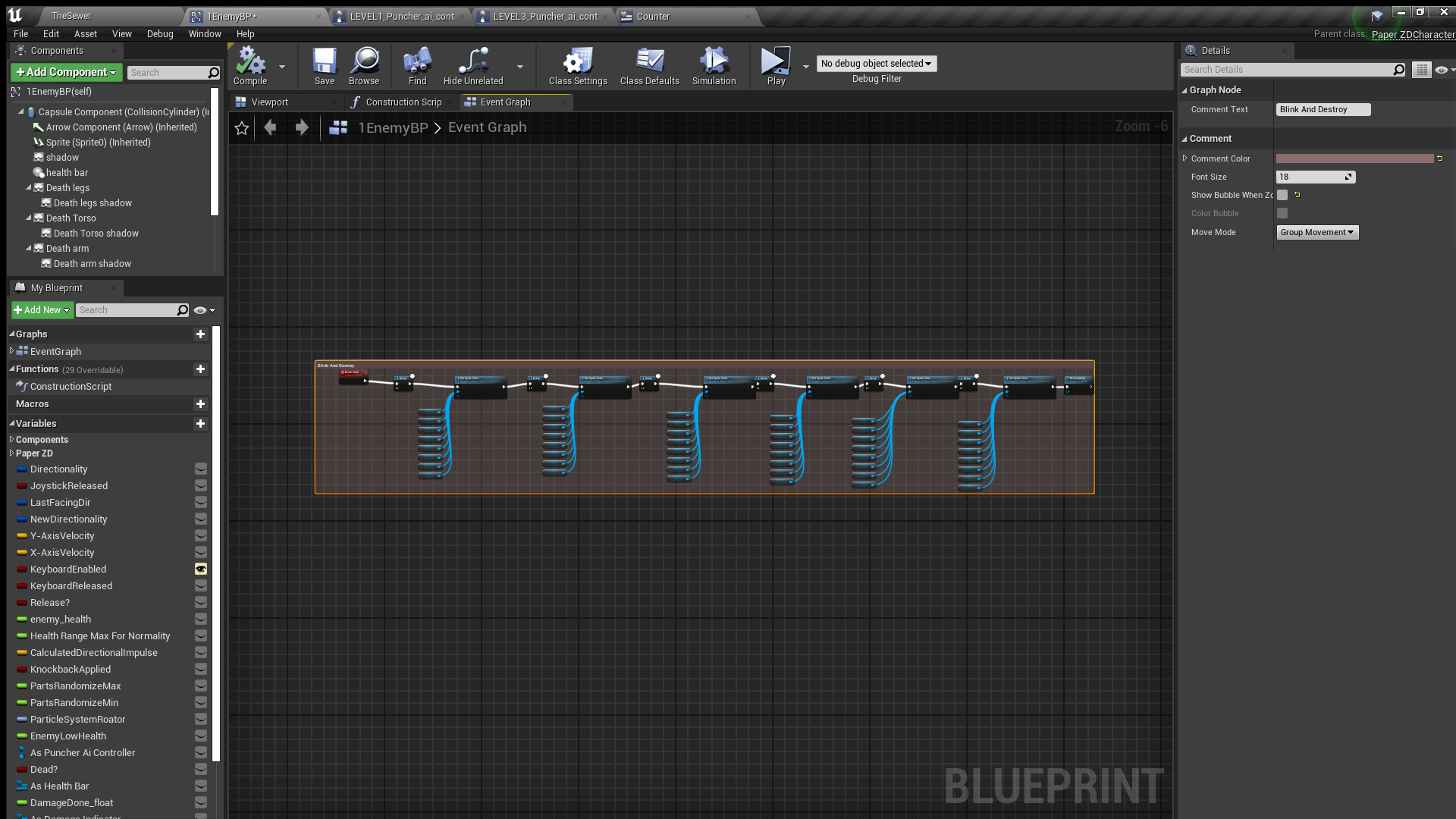
Task: Click the Find magnifier icon
Action: pyautogui.click(x=417, y=61)
